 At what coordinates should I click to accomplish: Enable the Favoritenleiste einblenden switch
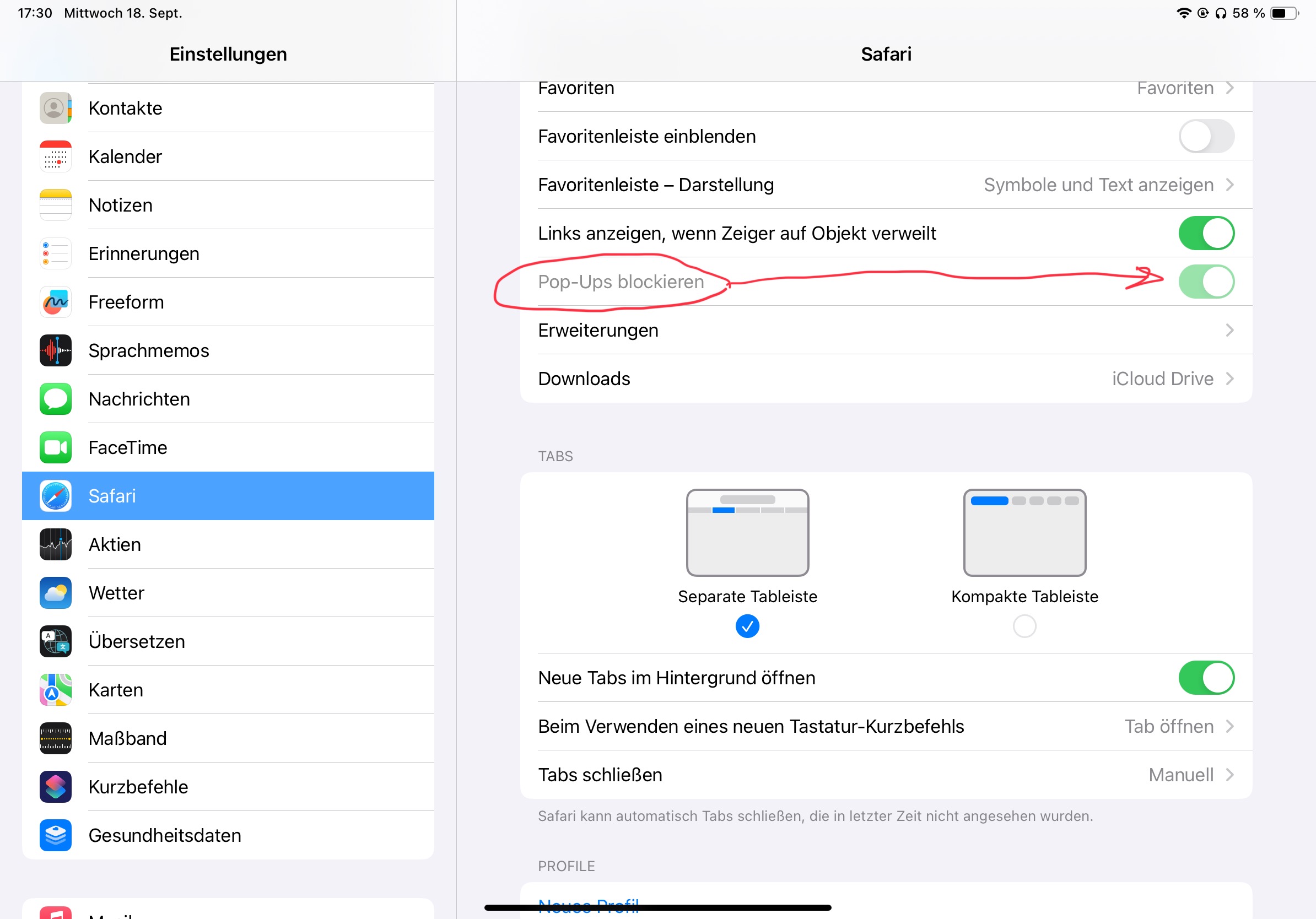[1206, 136]
